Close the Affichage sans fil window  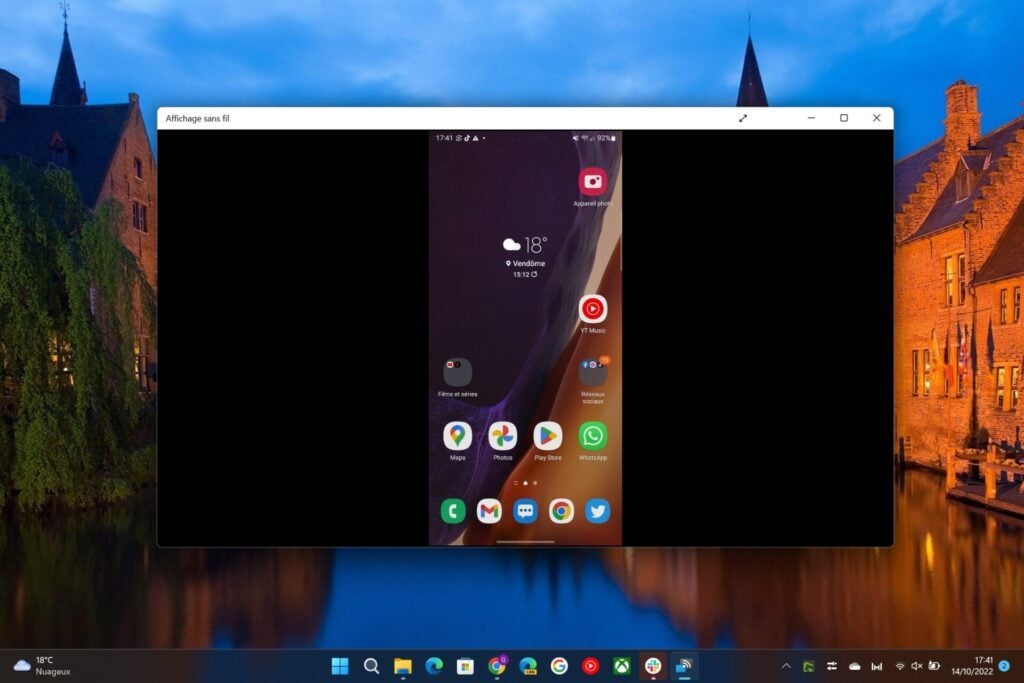(876, 118)
